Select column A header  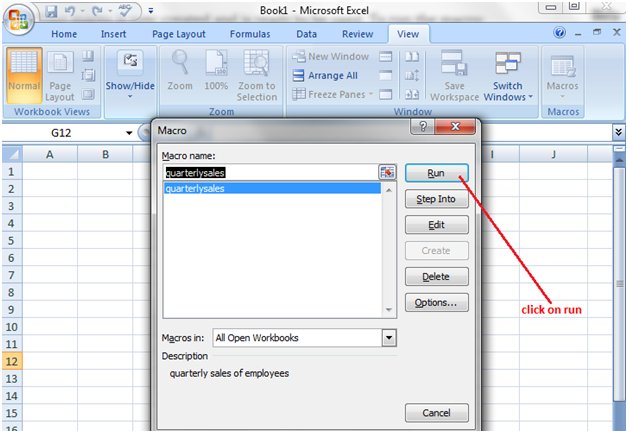[50, 154]
